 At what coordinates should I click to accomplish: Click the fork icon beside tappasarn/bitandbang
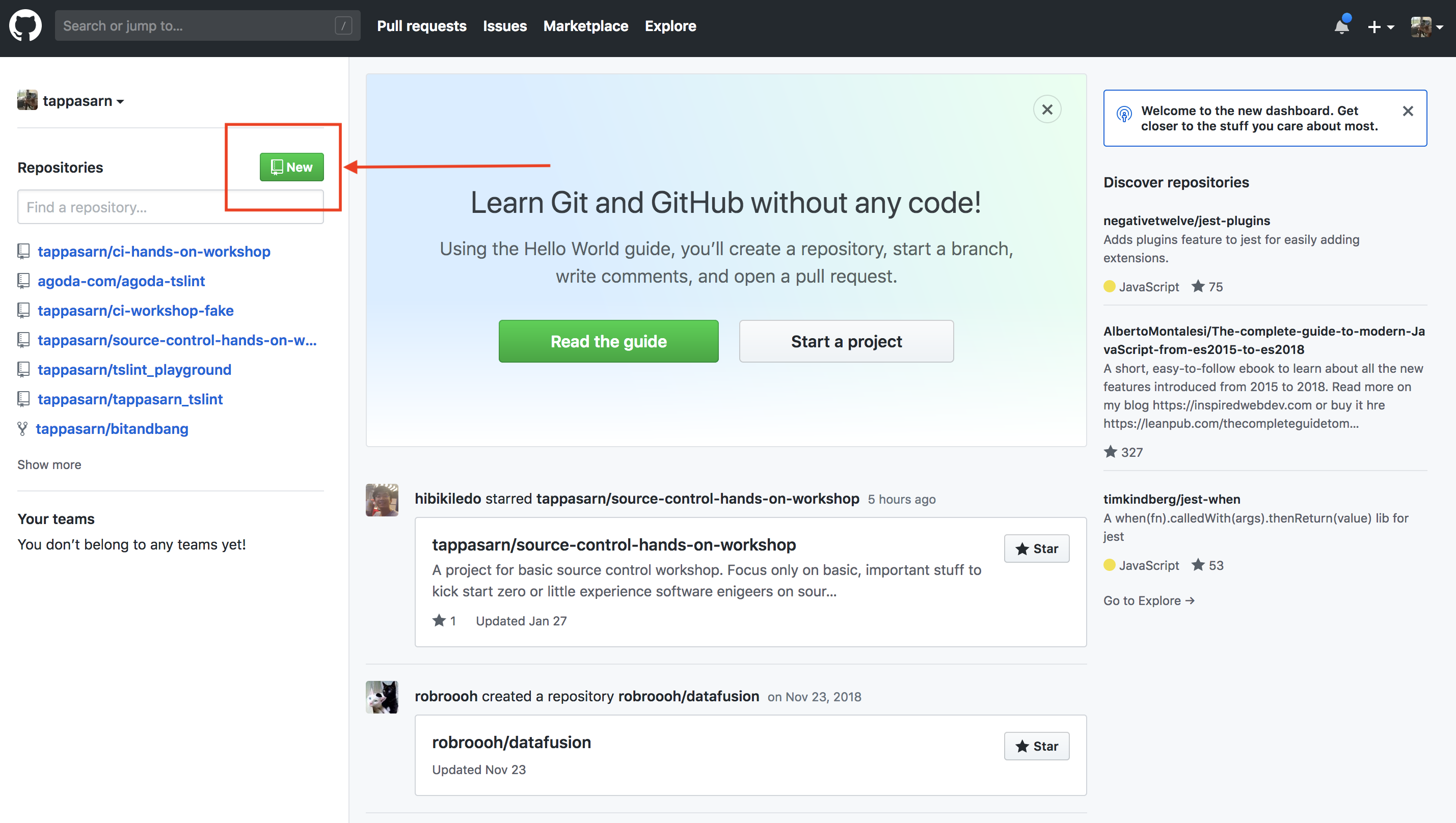[x=23, y=428]
